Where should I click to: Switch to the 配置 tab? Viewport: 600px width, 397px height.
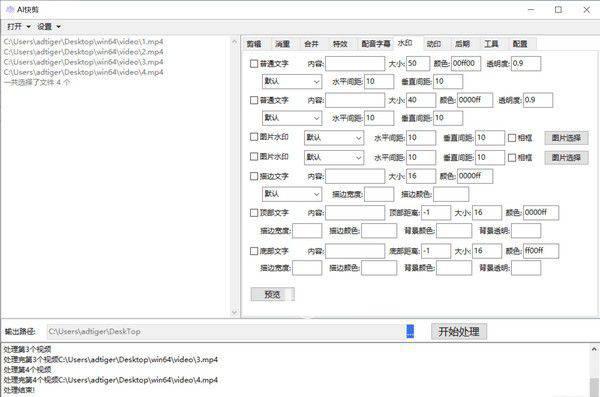click(520, 44)
